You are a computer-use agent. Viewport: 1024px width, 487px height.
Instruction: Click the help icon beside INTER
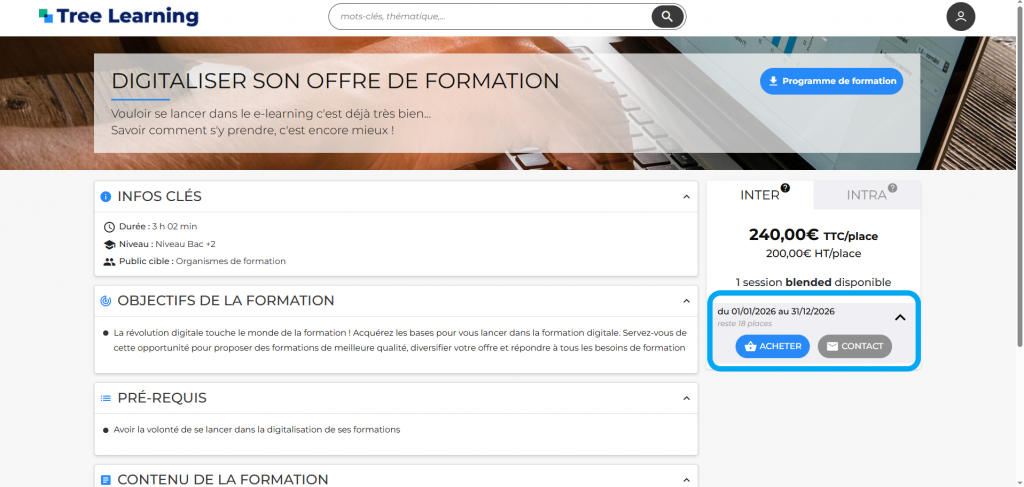click(785, 188)
